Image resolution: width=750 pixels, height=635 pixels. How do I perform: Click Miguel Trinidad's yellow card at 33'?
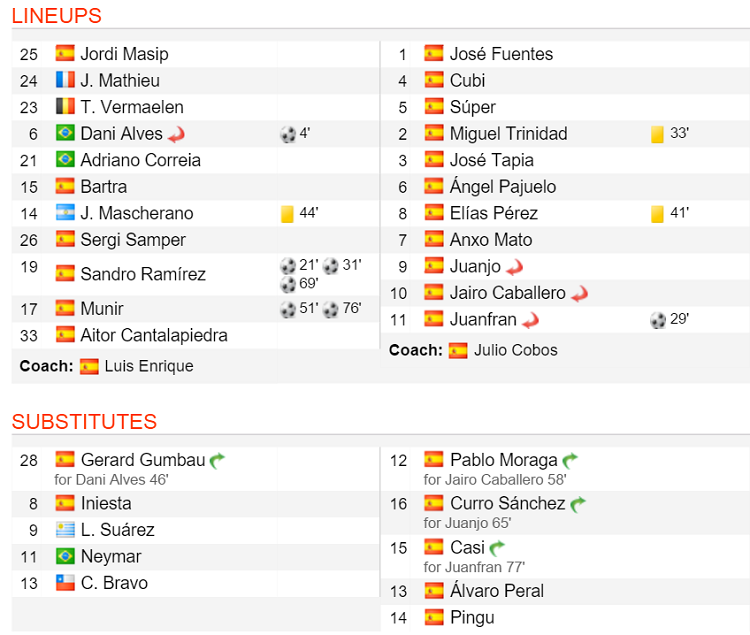click(657, 134)
